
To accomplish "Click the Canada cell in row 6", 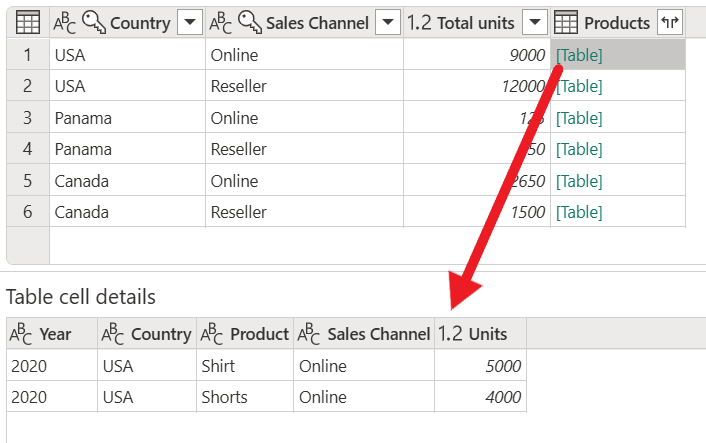I will [x=127, y=212].
